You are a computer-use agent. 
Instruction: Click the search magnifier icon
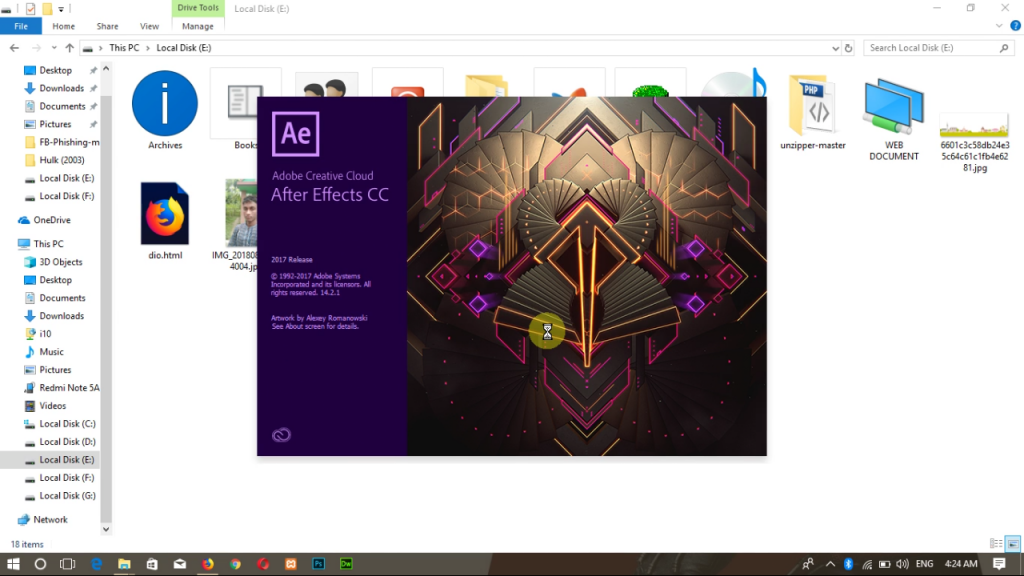(x=1004, y=48)
